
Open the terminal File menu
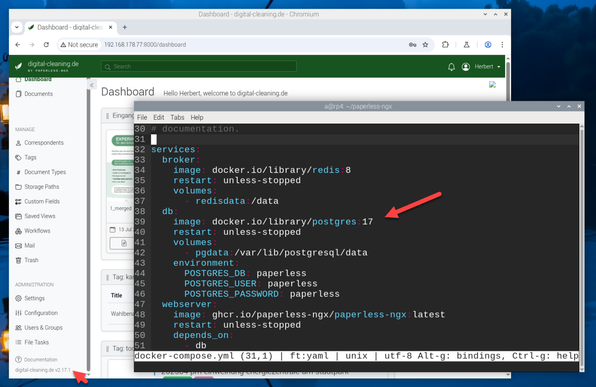tap(142, 117)
